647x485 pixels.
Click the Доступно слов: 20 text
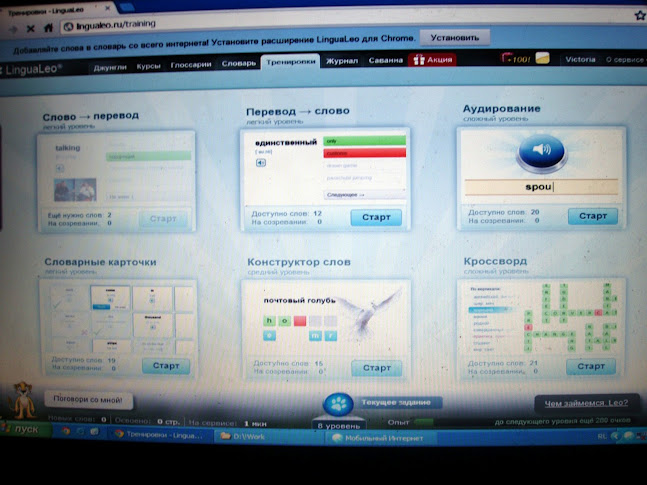click(504, 212)
